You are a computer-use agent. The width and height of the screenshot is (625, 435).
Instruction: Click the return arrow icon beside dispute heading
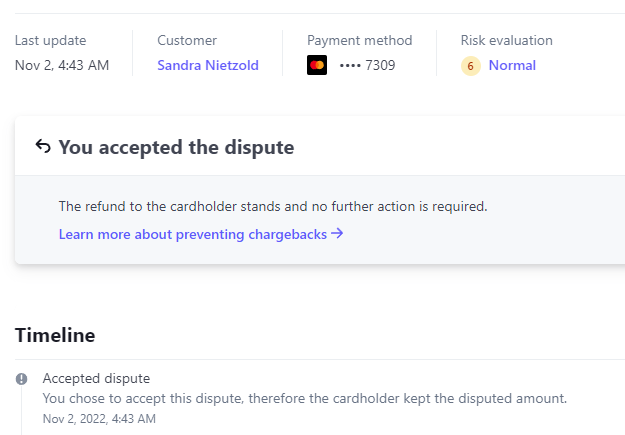point(43,147)
